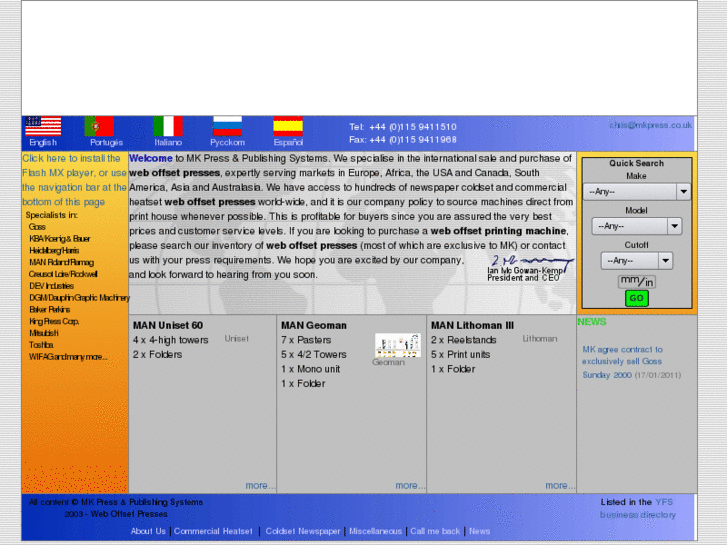Switch language via Portuguese flag
Image resolution: width=727 pixels, height=545 pixels.
pos(99,126)
